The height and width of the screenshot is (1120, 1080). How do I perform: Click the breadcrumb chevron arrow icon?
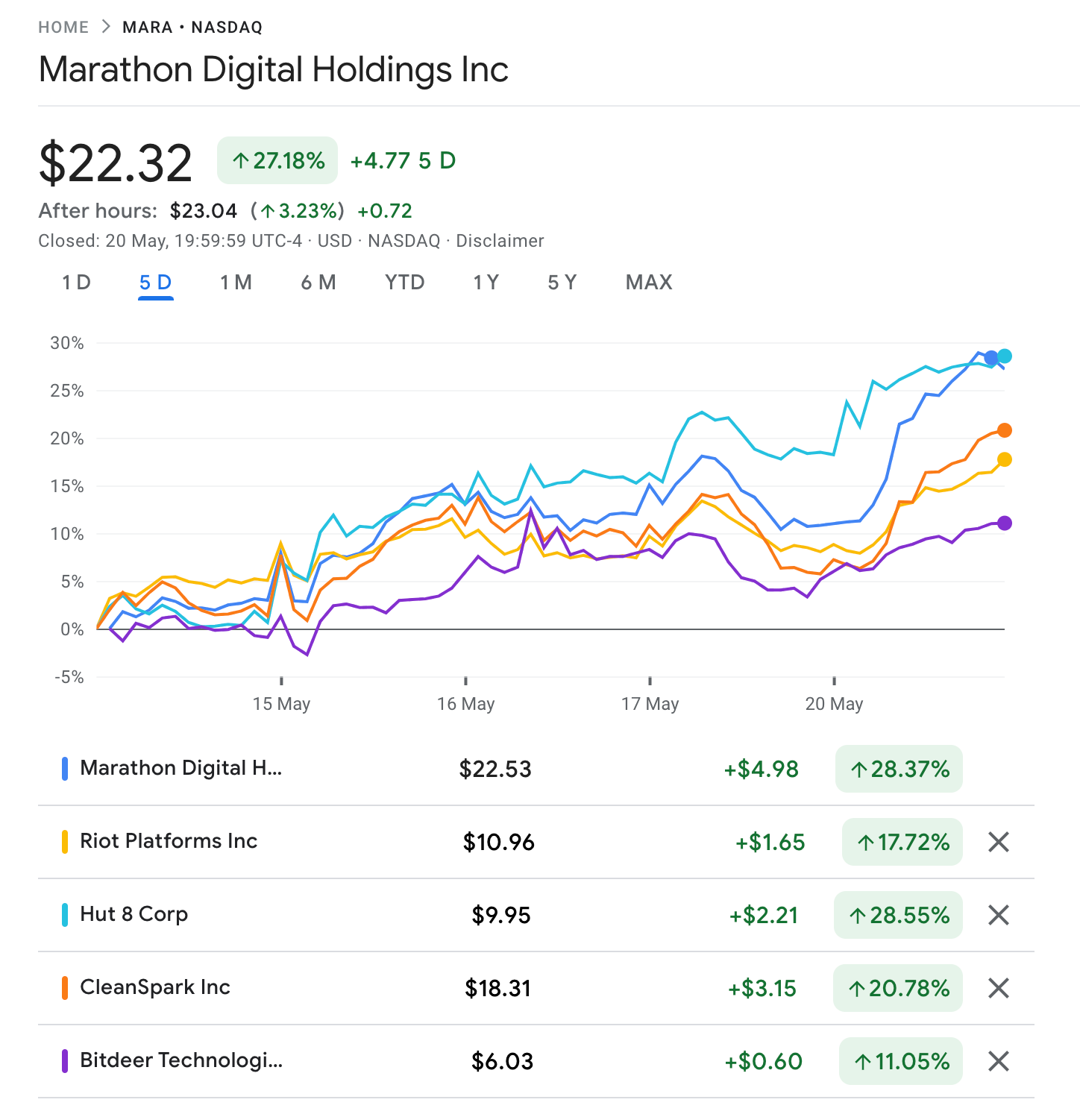(106, 27)
